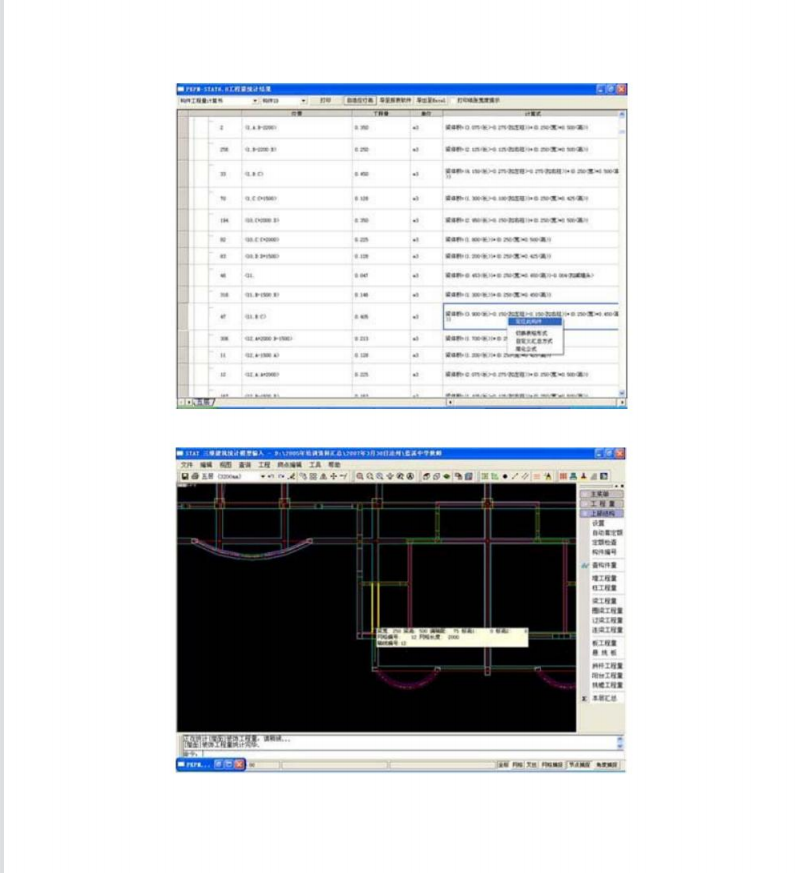The height and width of the screenshot is (873, 797).
Task: Click the 0.450 quantity cell
Action: point(382,174)
